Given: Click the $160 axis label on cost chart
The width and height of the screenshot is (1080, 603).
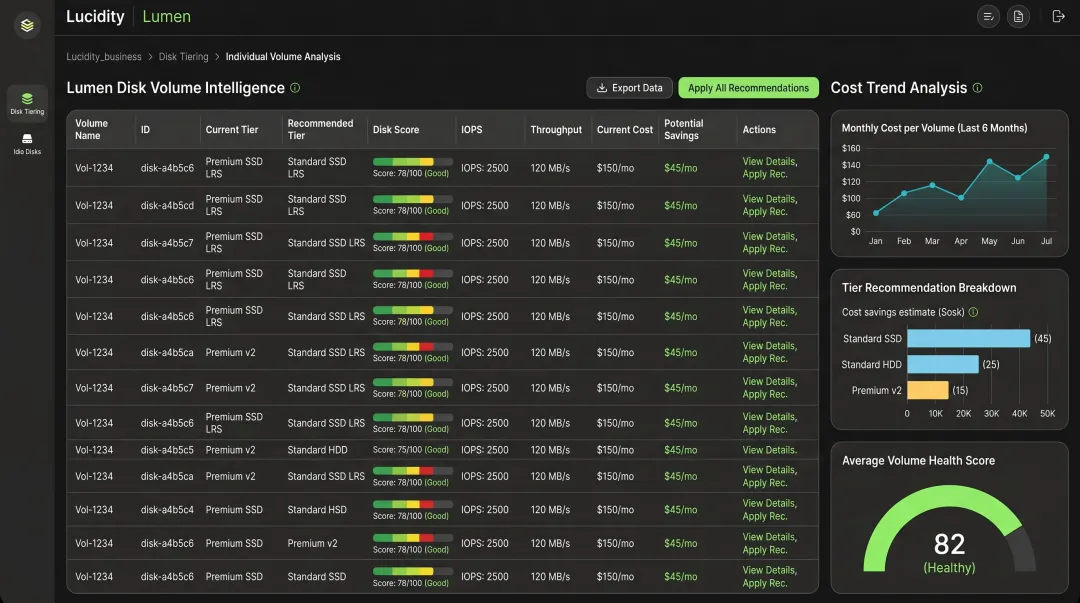Looking at the screenshot, I should coord(851,148).
